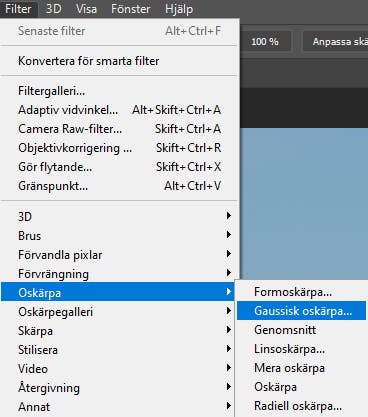Open the Visa menu
Image resolution: width=368 pixels, height=417 pixels.
tap(86, 9)
